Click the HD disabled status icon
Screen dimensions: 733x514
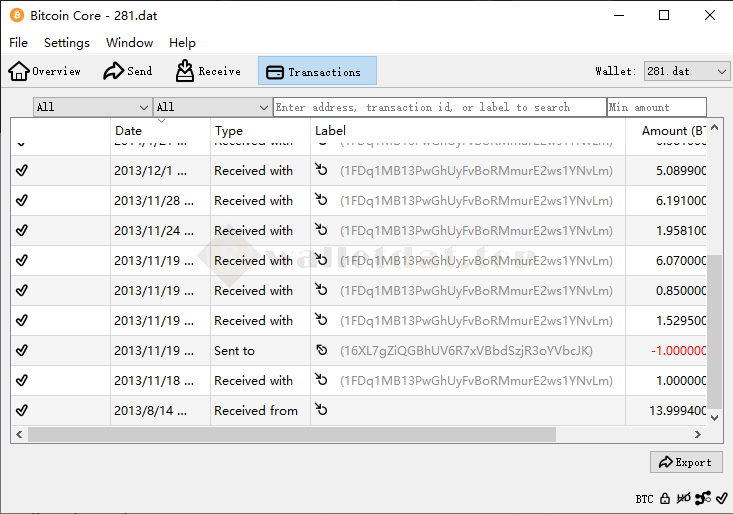(684, 498)
